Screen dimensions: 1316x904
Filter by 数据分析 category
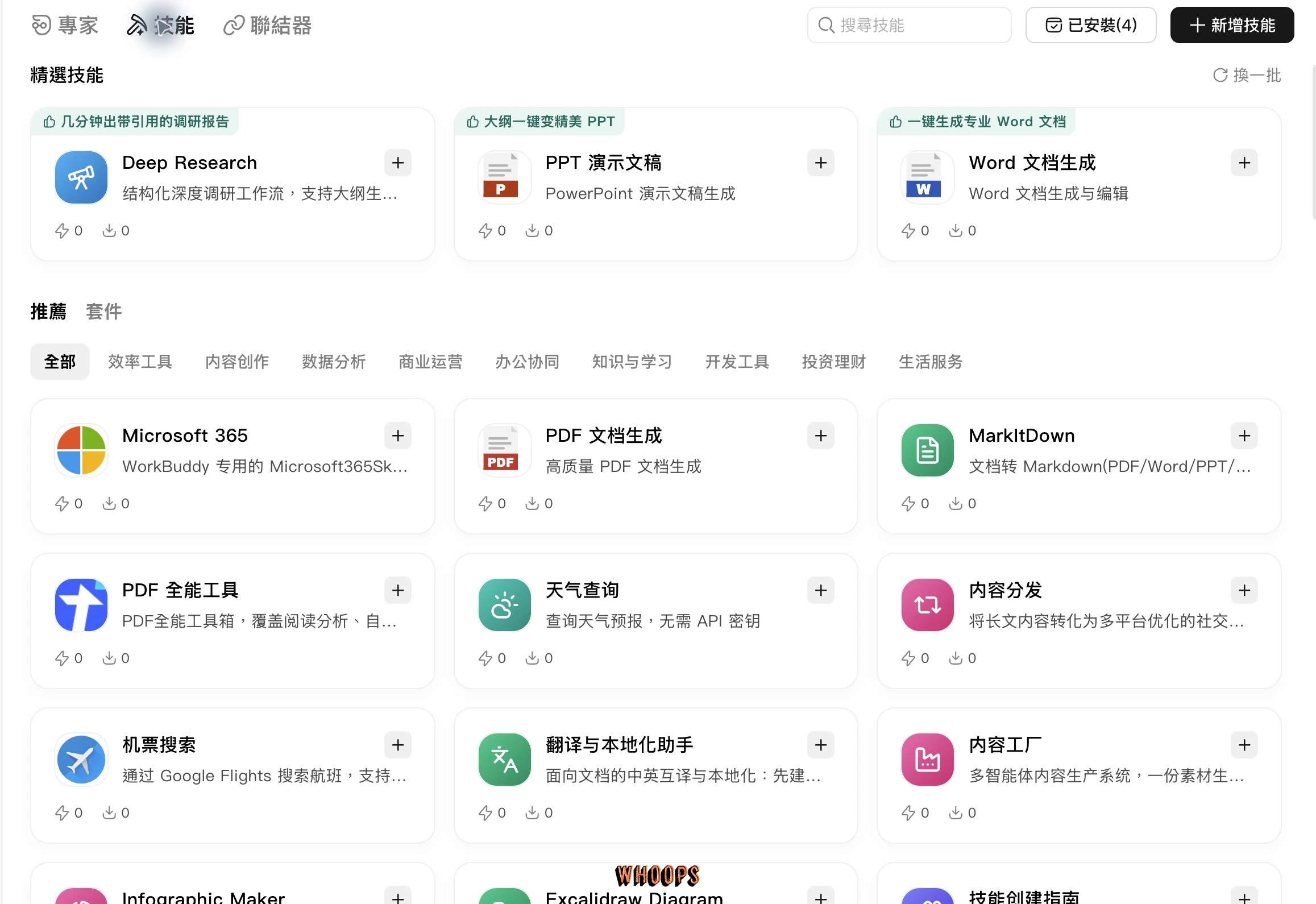334,362
